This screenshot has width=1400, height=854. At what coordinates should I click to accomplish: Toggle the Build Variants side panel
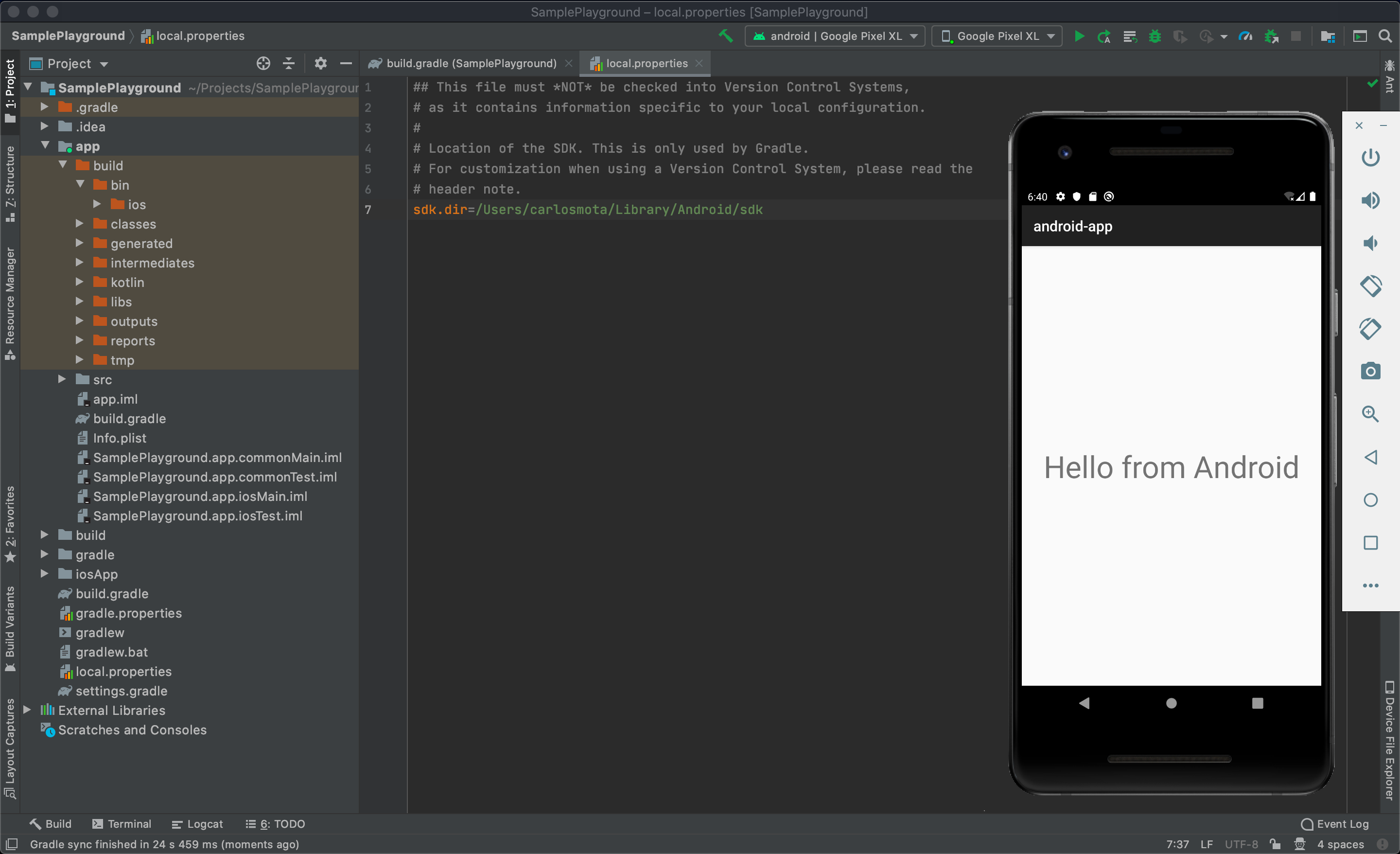pyautogui.click(x=10, y=628)
